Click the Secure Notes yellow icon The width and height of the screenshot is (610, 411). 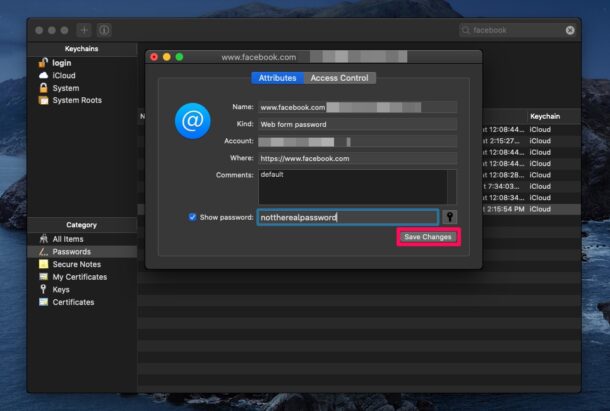point(44,264)
